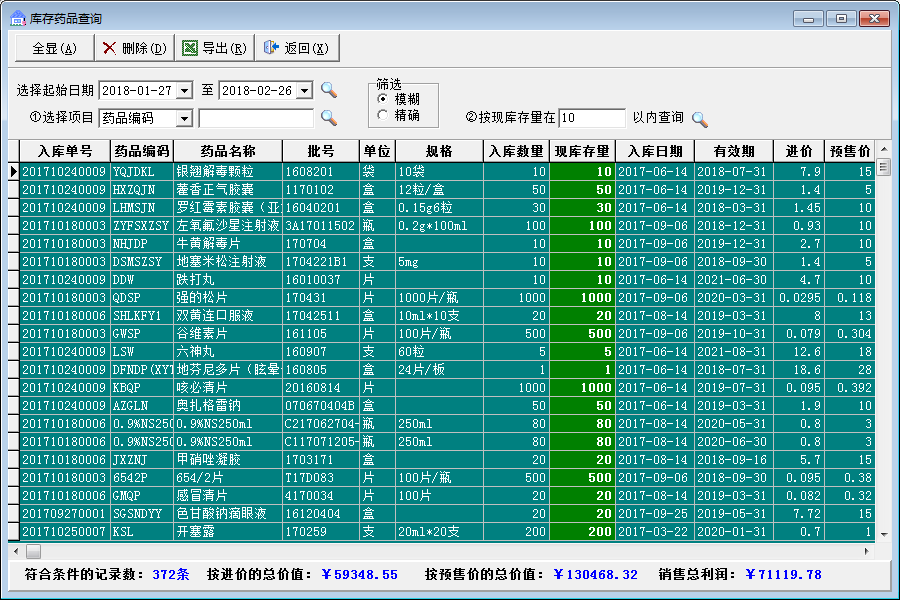Select the 精确 exact filter radio button

(x=383, y=115)
